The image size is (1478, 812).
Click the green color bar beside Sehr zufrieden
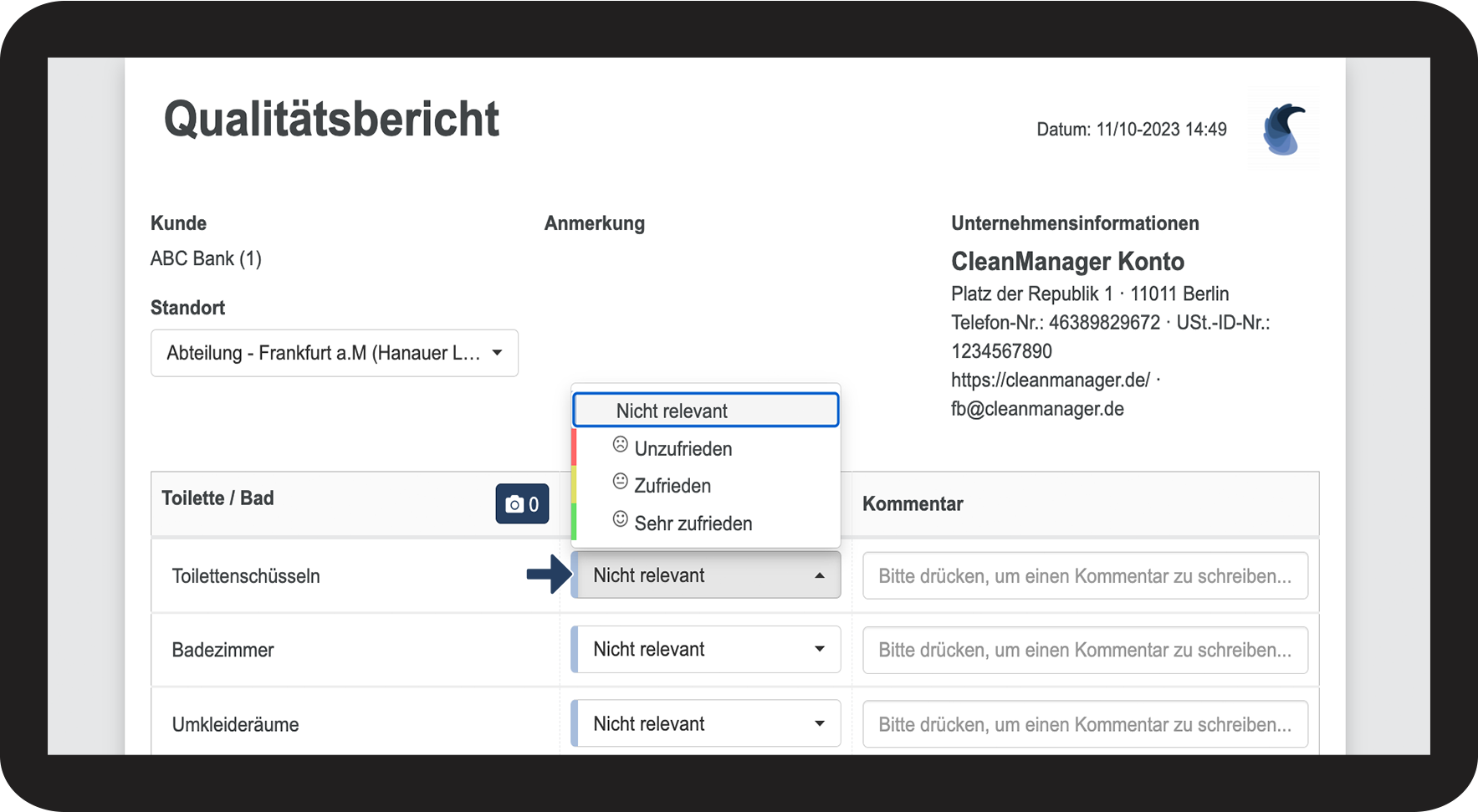[574, 522]
